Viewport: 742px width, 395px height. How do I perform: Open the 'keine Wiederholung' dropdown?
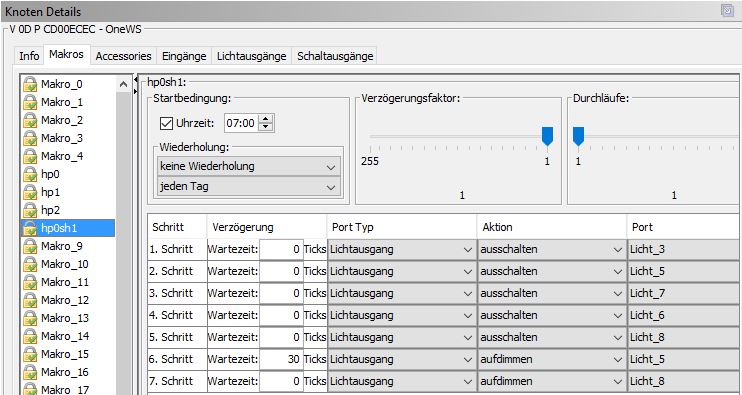(x=249, y=167)
